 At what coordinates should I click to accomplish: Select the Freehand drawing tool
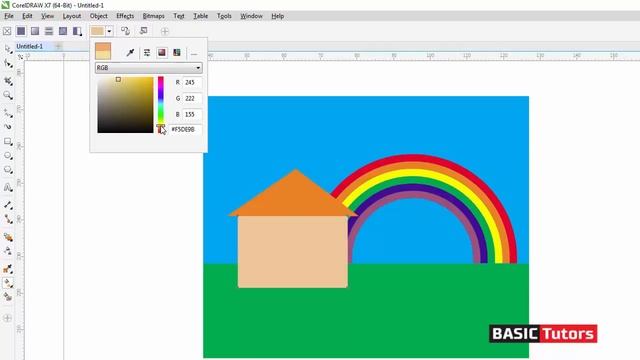(8, 113)
